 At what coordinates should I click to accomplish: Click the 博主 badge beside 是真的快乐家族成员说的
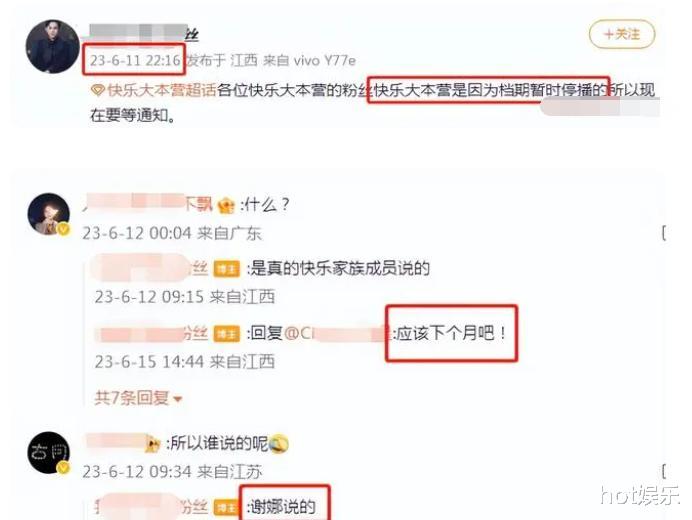[226, 269]
